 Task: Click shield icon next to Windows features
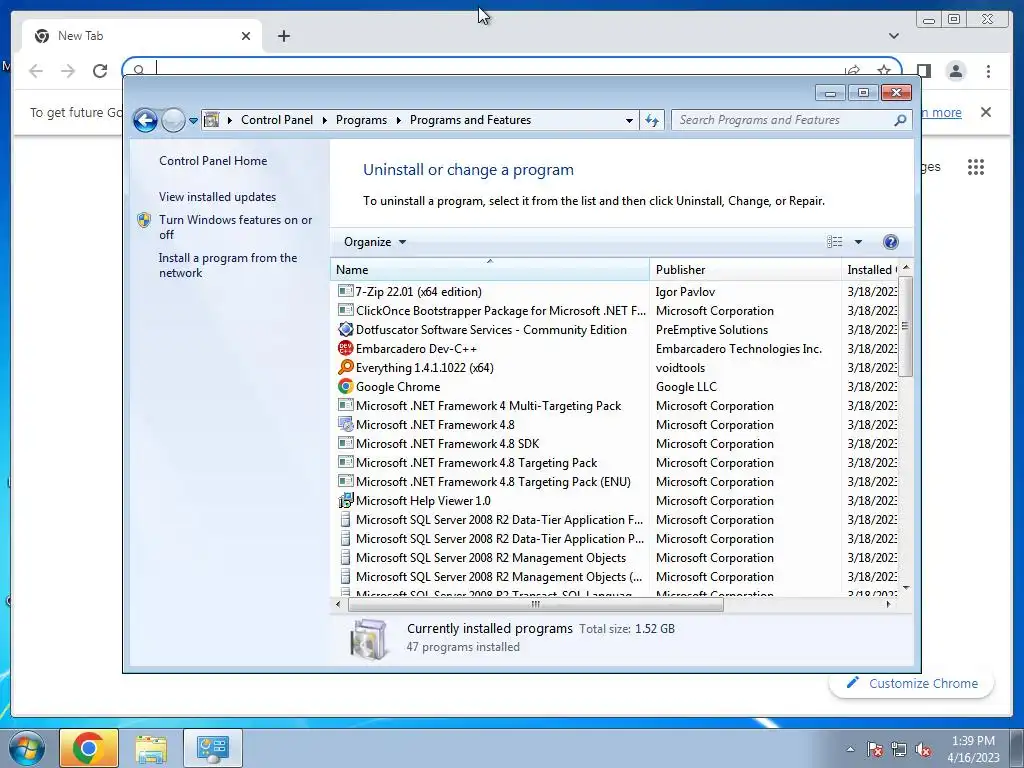(144, 220)
